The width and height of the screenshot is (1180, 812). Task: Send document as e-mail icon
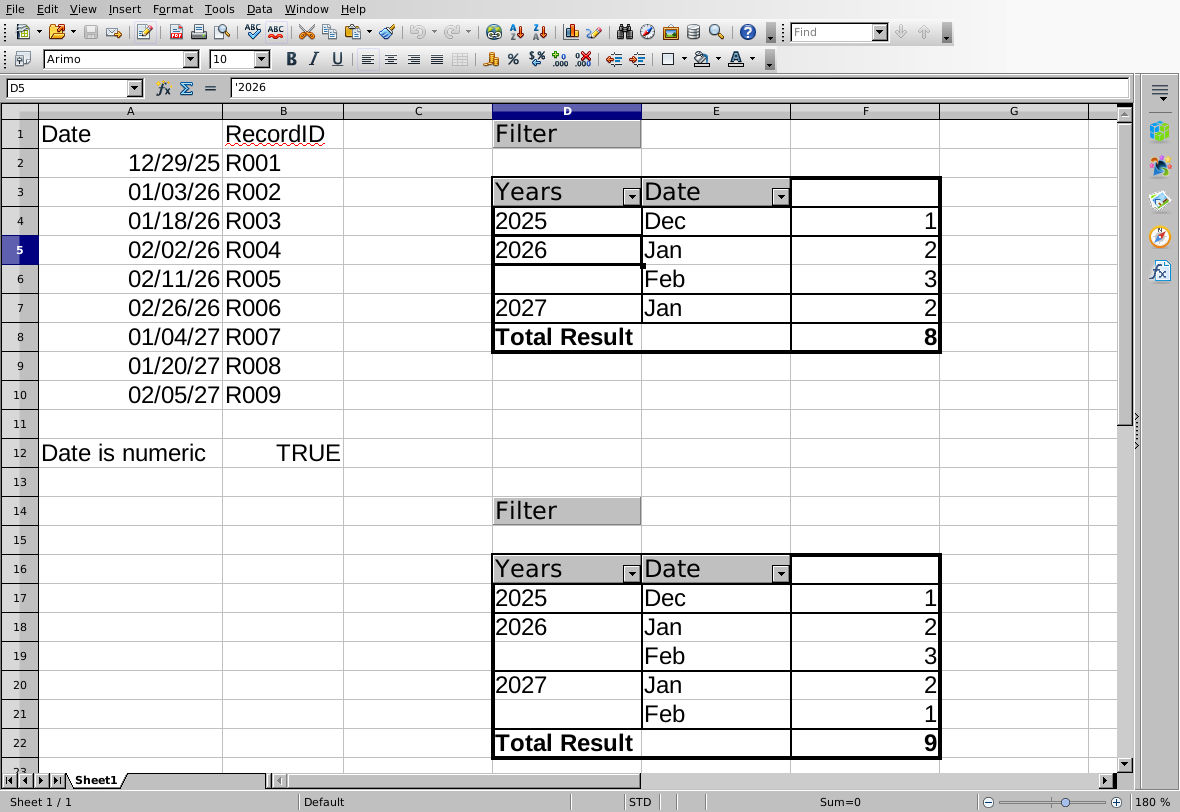(x=114, y=32)
